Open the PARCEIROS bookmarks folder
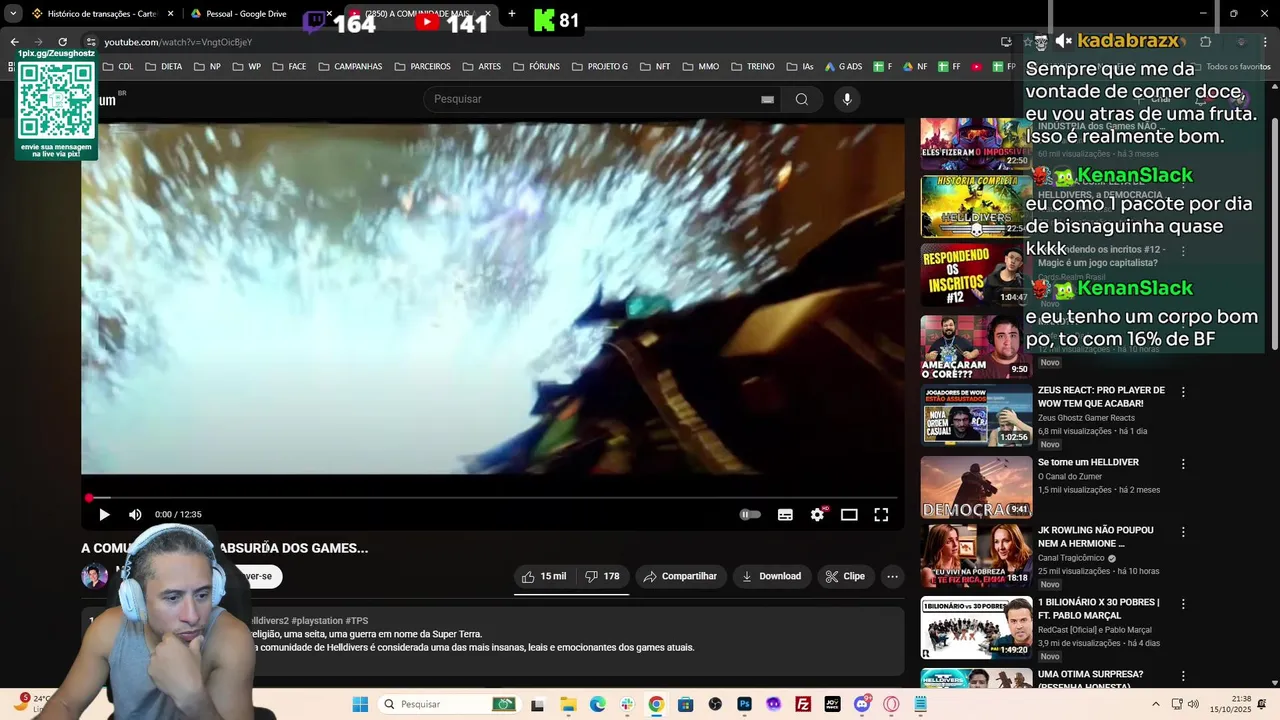This screenshot has height=720, width=1280. click(422, 67)
